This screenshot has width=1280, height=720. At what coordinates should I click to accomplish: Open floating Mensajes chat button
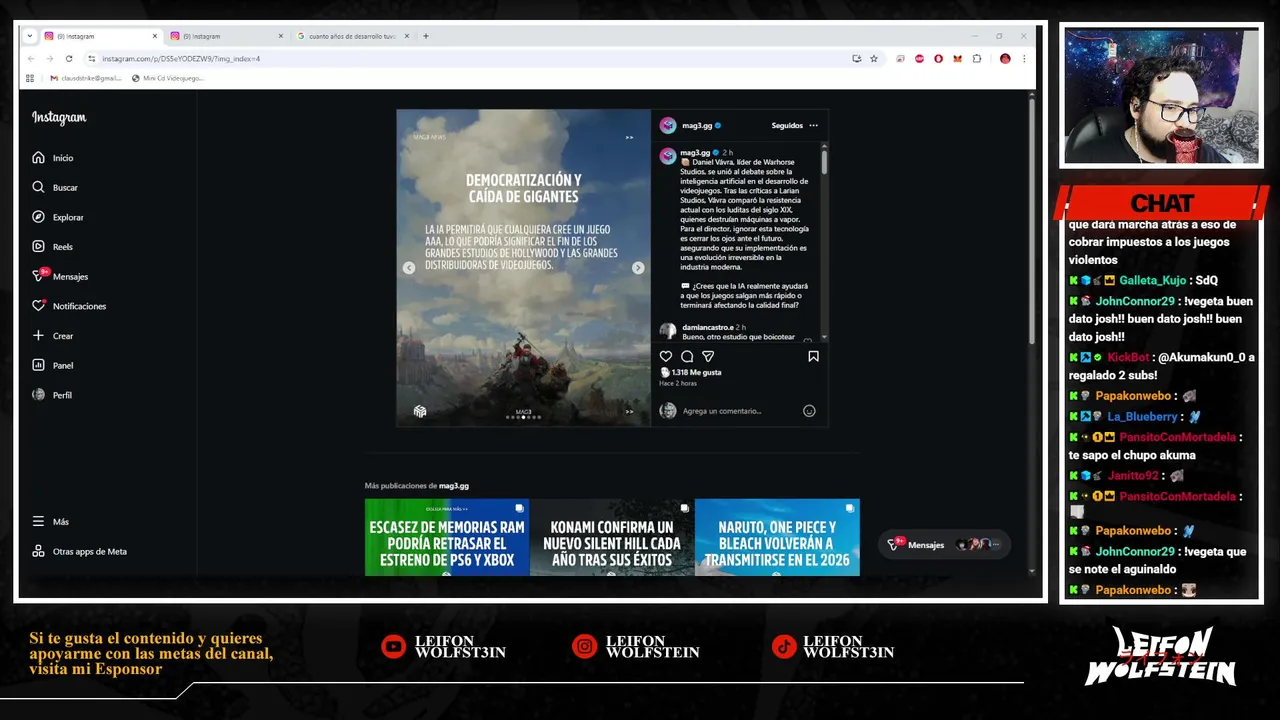[x=942, y=545]
